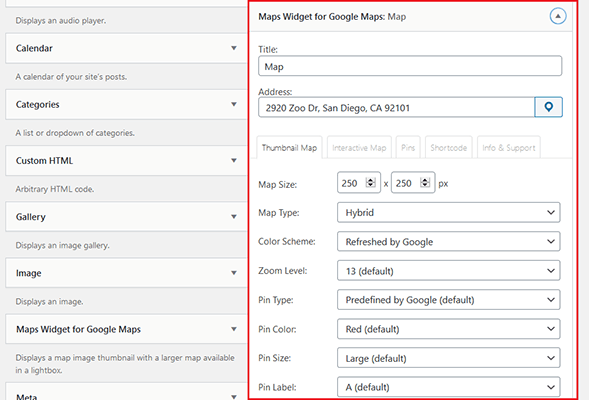Click the 'Map Size:' label
Image resolution: width=589 pixels, height=400 pixels.
[x=278, y=184]
